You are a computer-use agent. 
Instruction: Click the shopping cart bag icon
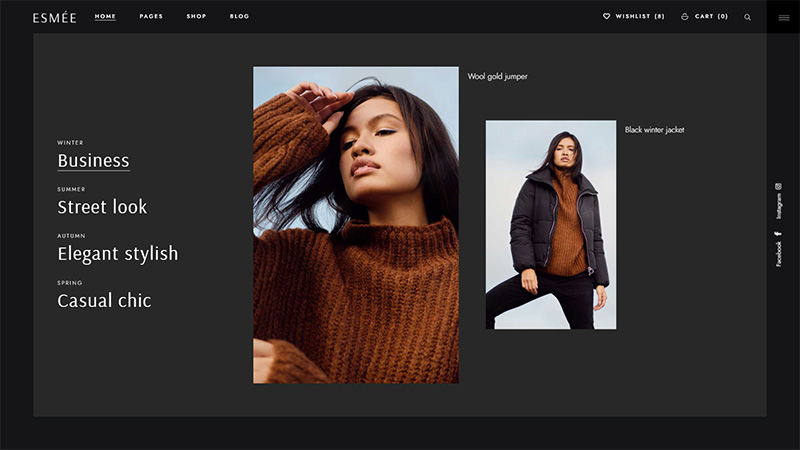click(685, 17)
